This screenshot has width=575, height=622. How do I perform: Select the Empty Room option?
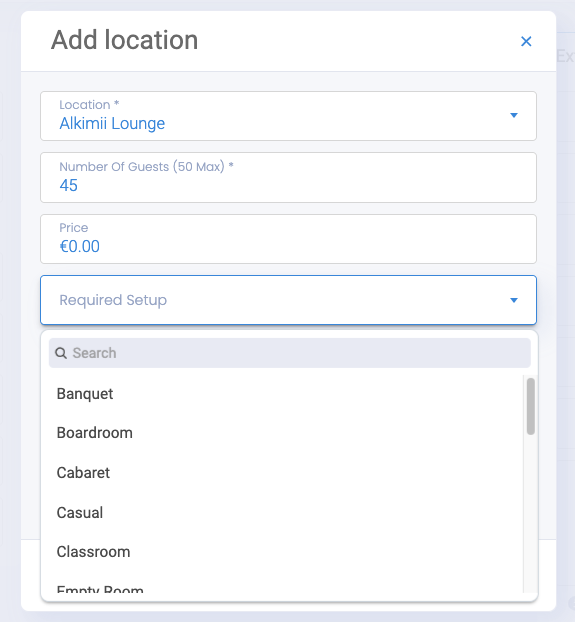tap(100, 589)
